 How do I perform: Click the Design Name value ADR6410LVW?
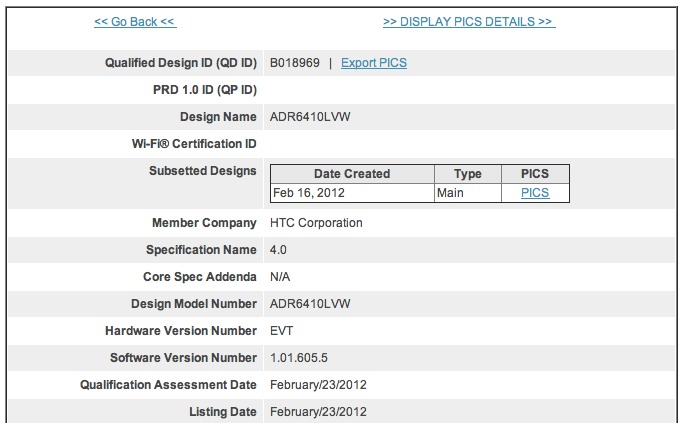point(310,117)
